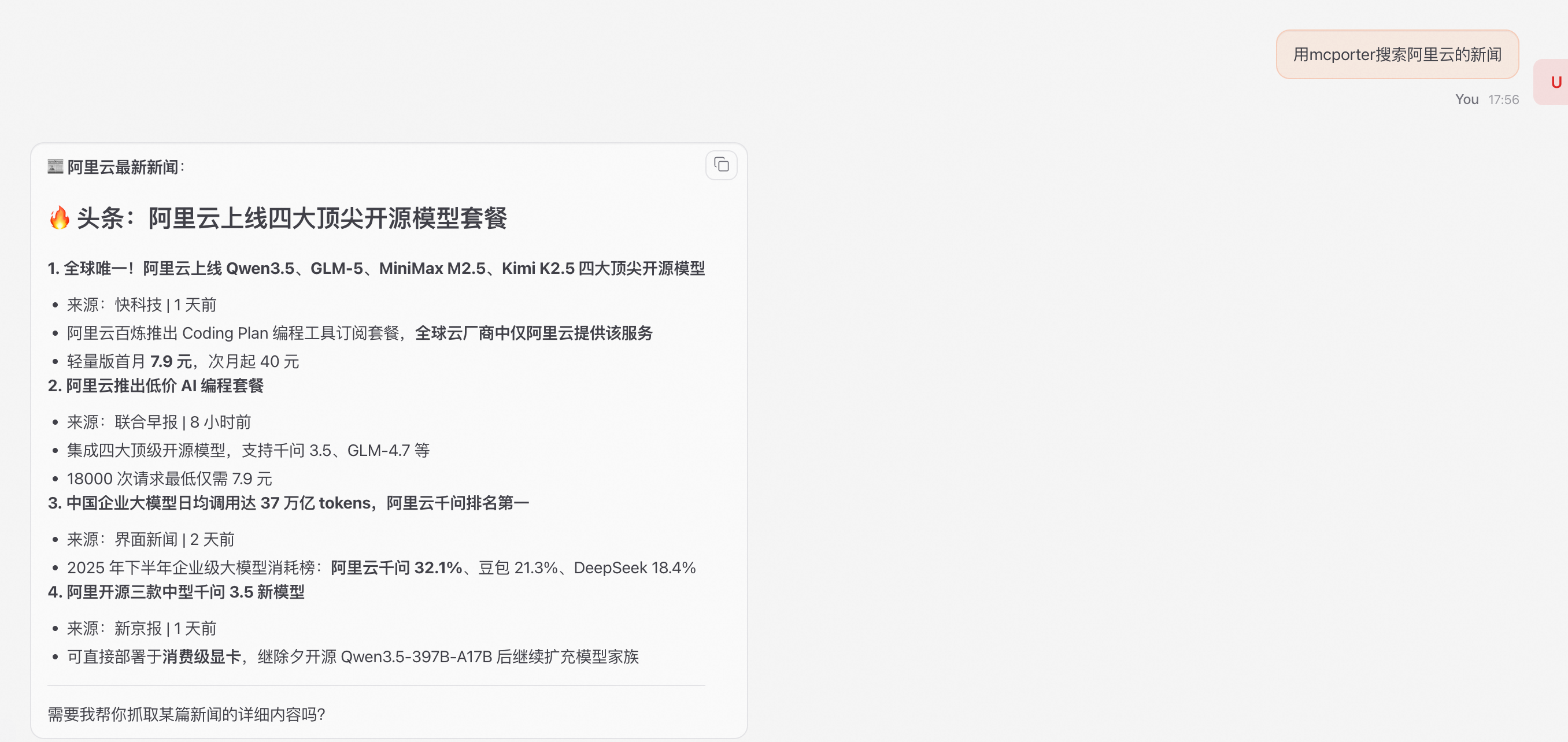This screenshot has width=1568, height=742.
Task: Click news title about 37 万亿 tokens
Action: click(289, 503)
